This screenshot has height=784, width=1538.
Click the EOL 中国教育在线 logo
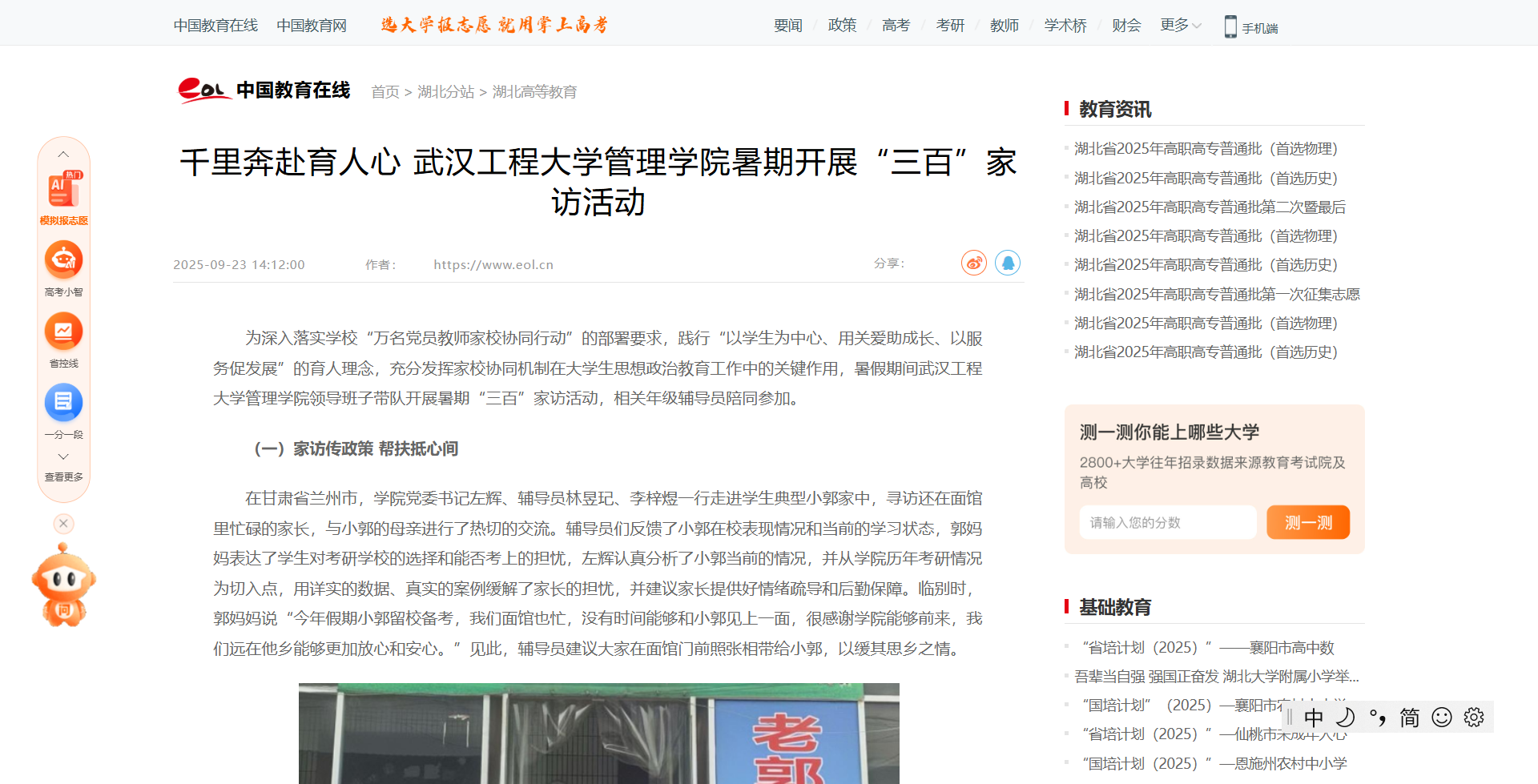[264, 90]
